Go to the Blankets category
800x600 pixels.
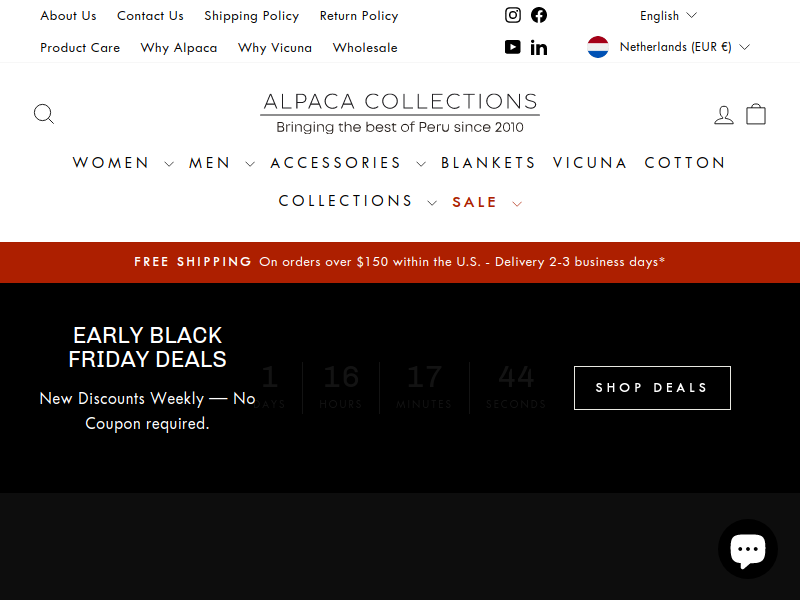pyautogui.click(x=488, y=163)
